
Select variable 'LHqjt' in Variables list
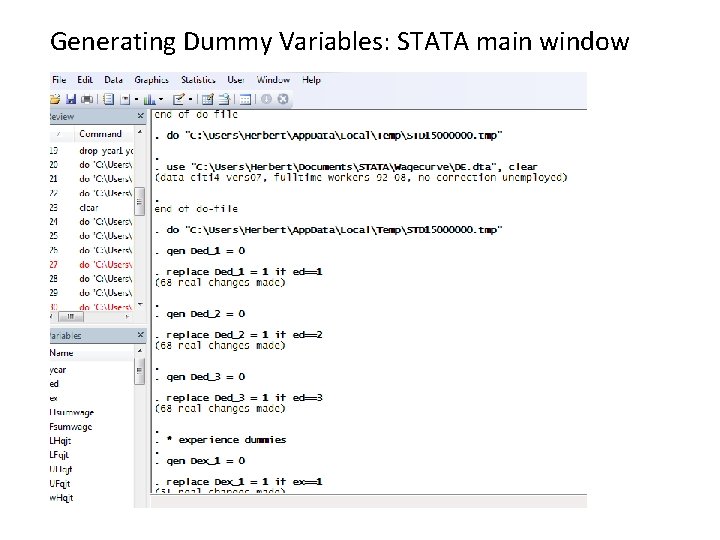pyautogui.click(x=60, y=441)
